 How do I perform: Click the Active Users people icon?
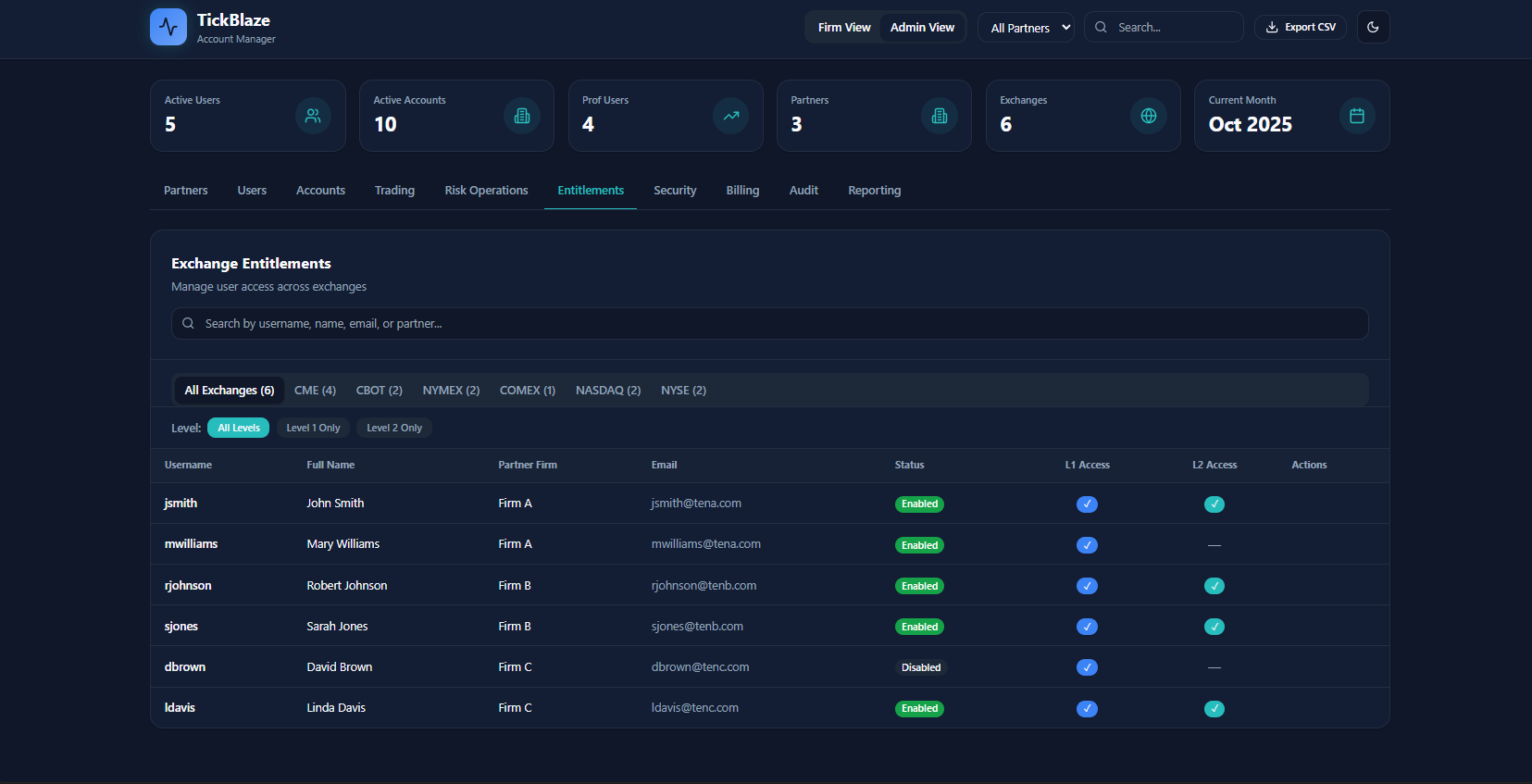coord(313,116)
